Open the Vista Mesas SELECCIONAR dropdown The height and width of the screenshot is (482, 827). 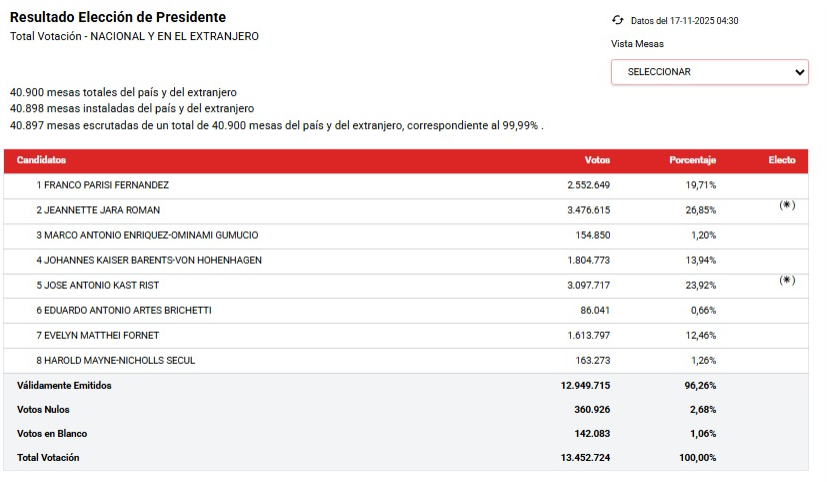(709, 72)
